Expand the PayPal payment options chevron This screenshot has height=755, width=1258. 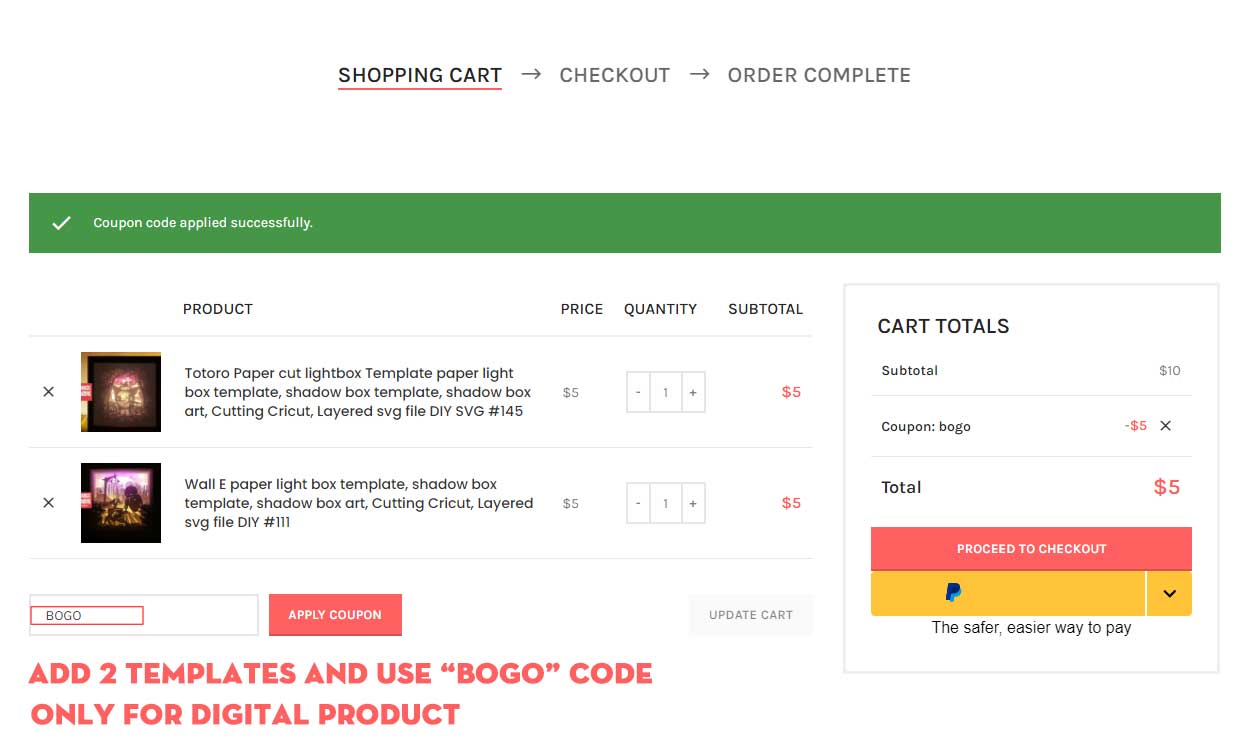1169,593
